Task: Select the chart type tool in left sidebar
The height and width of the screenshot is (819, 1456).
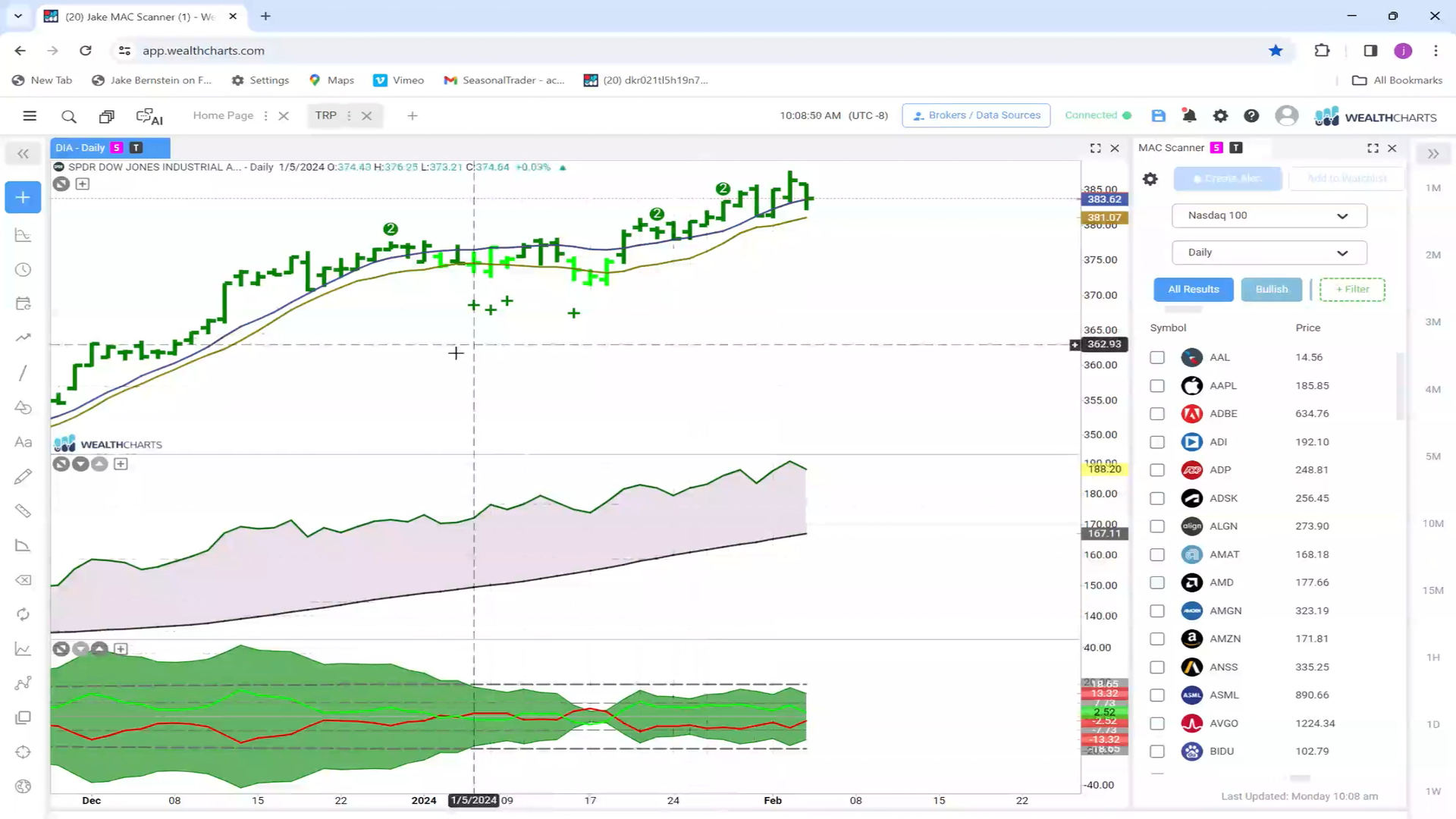Action: pos(23,235)
